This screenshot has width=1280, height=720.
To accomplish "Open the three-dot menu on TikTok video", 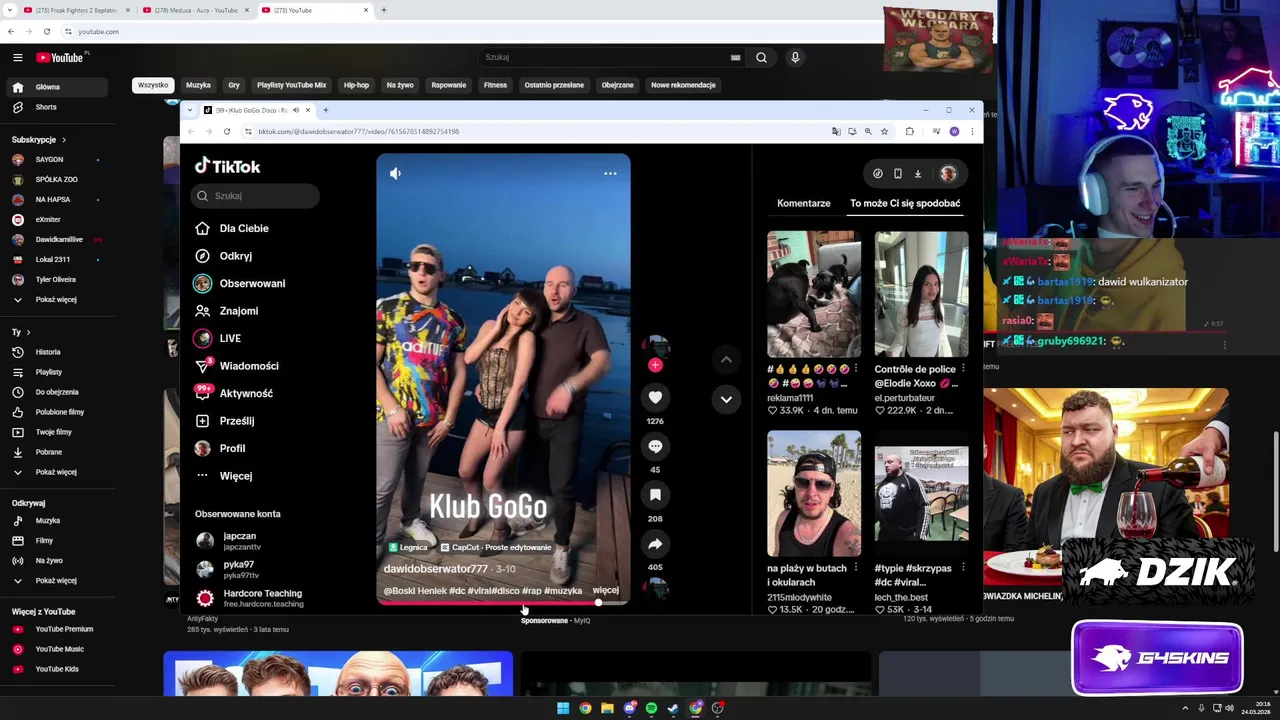I will tap(610, 174).
